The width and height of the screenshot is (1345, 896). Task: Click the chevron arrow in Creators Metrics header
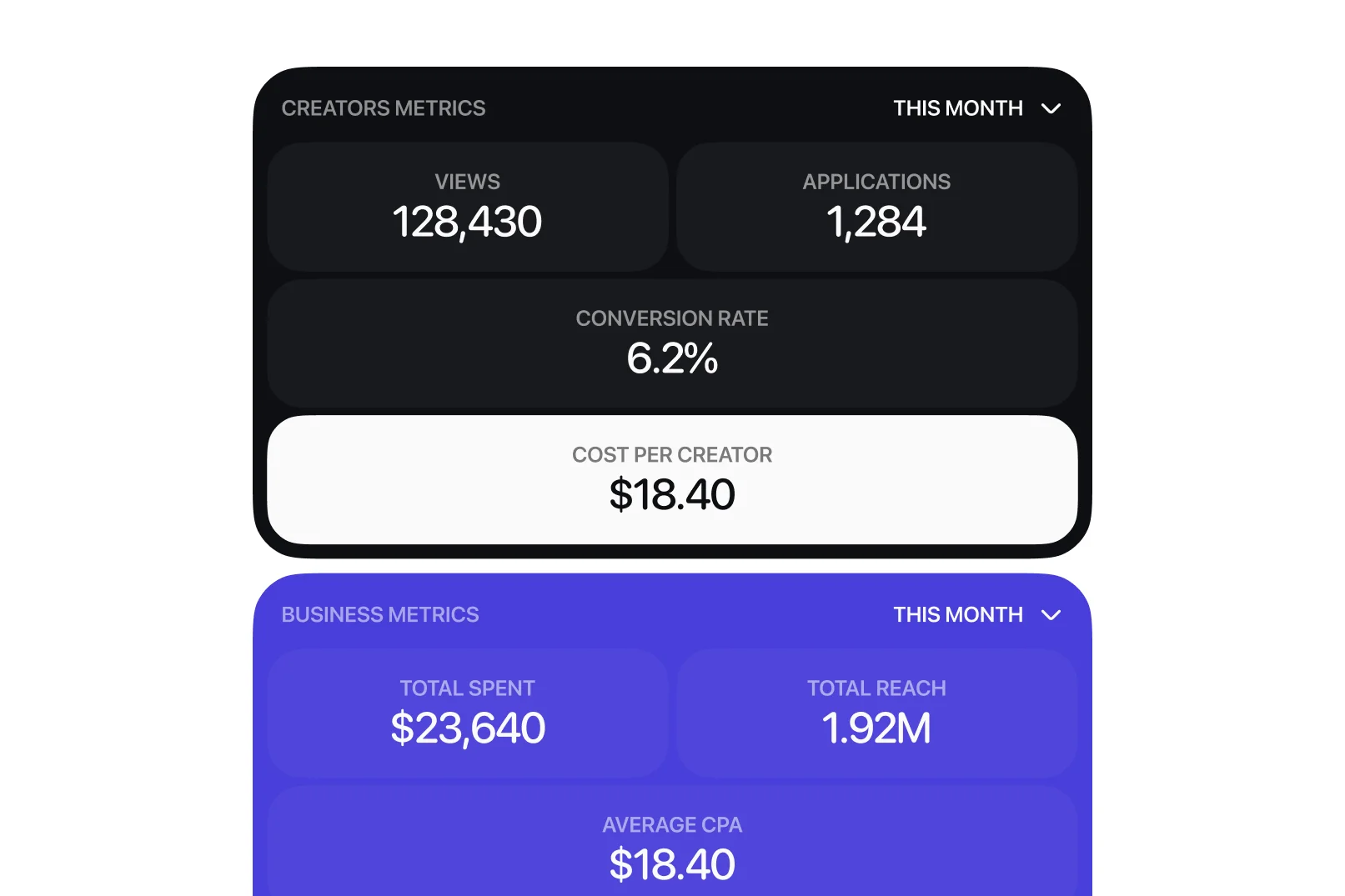tap(1051, 109)
